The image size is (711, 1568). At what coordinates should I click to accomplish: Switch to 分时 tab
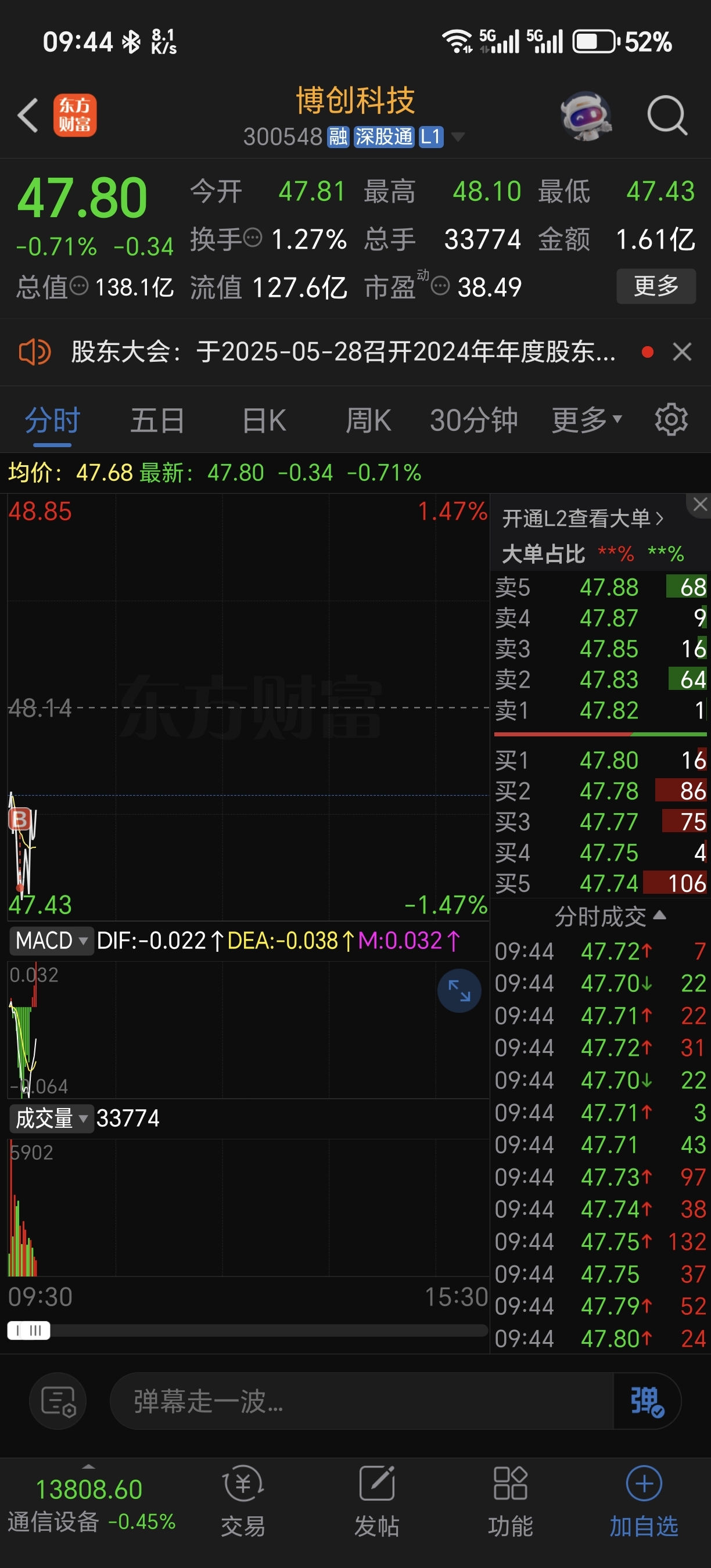52,420
